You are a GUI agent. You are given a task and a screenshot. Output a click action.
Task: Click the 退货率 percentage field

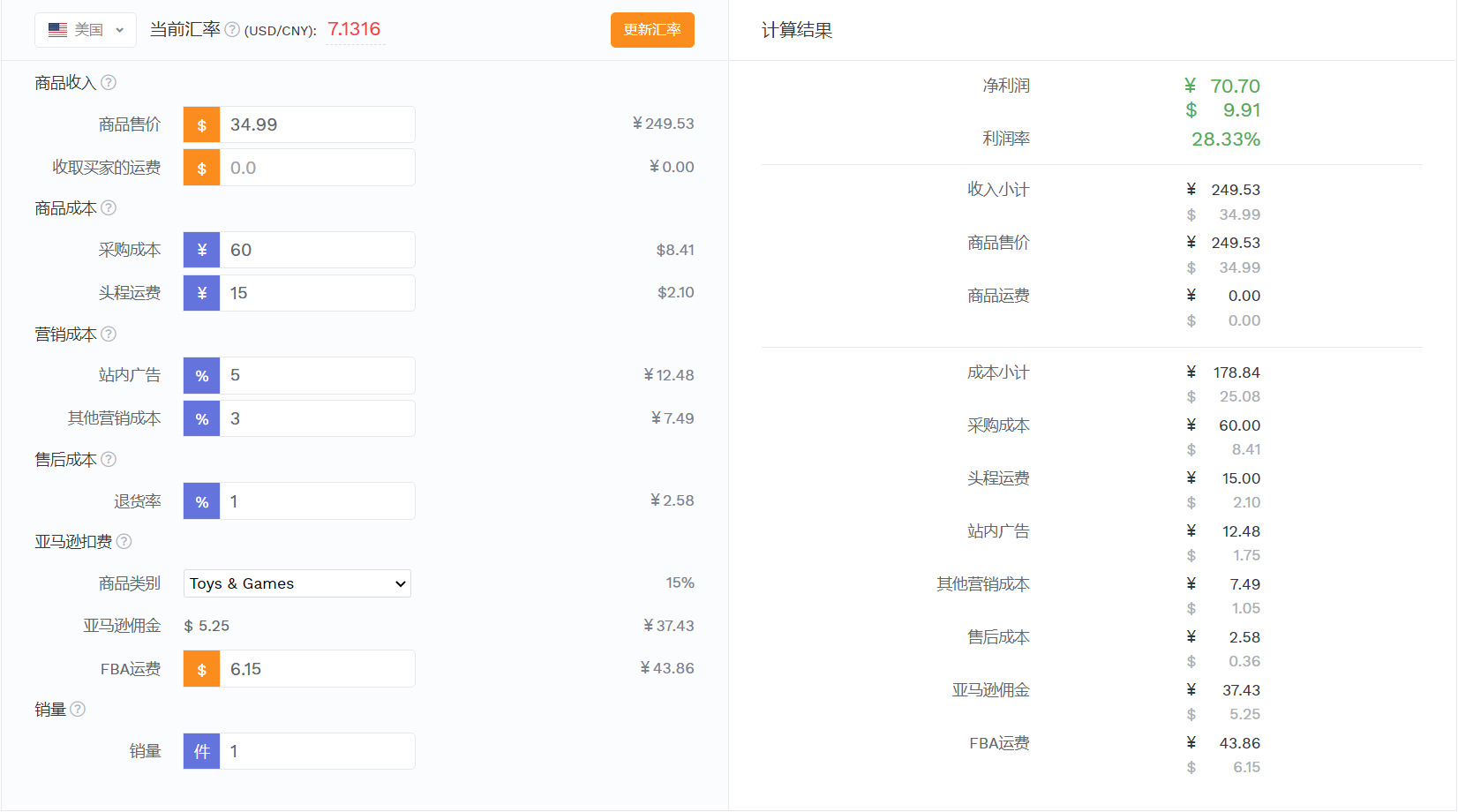tap(317, 501)
